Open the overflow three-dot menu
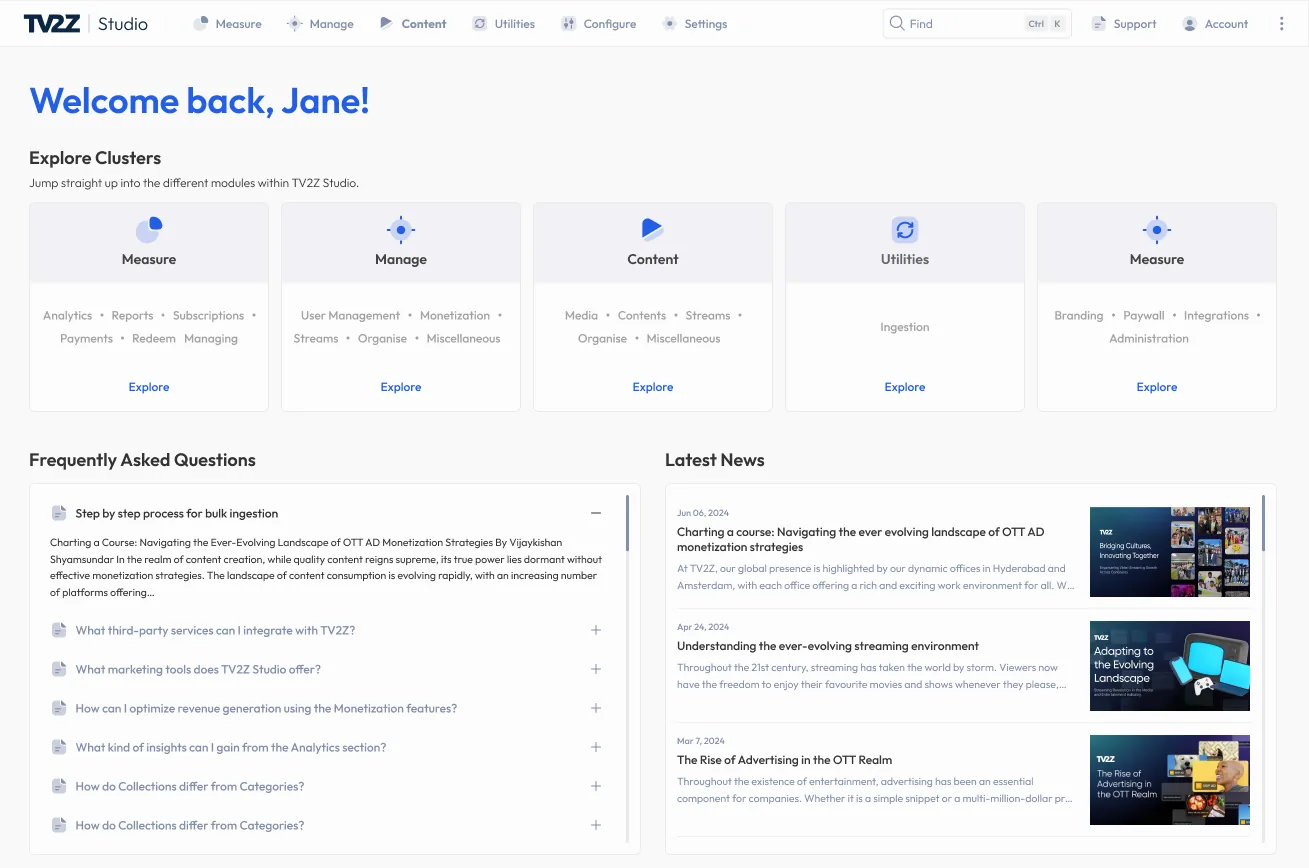1309x868 pixels. pos(1282,23)
